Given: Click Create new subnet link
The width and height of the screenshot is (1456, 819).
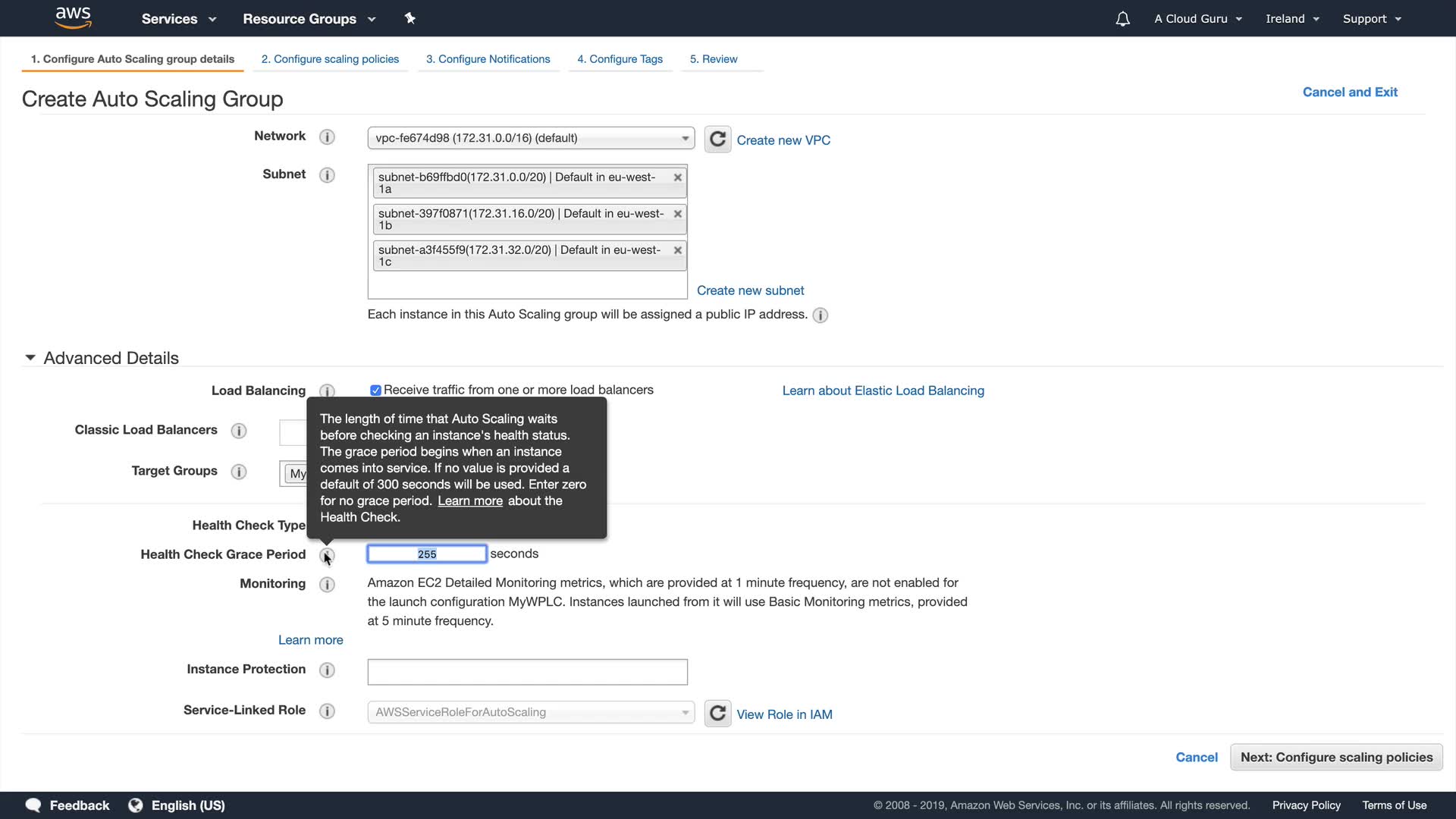Looking at the screenshot, I should (750, 290).
